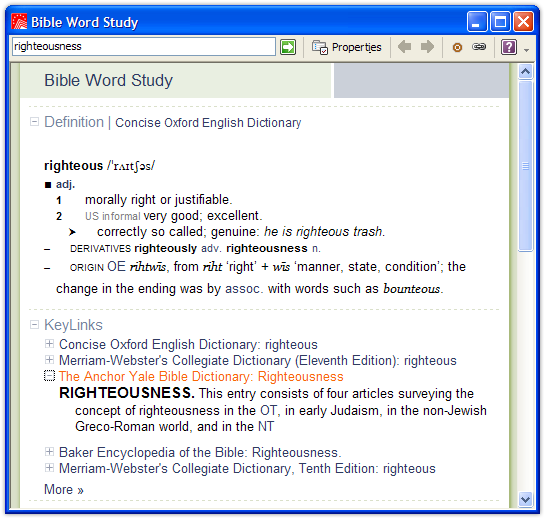The width and height of the screenshot is (545, 519).
Task: Open the Definition section heading link
Action: (x=74, y=122)
